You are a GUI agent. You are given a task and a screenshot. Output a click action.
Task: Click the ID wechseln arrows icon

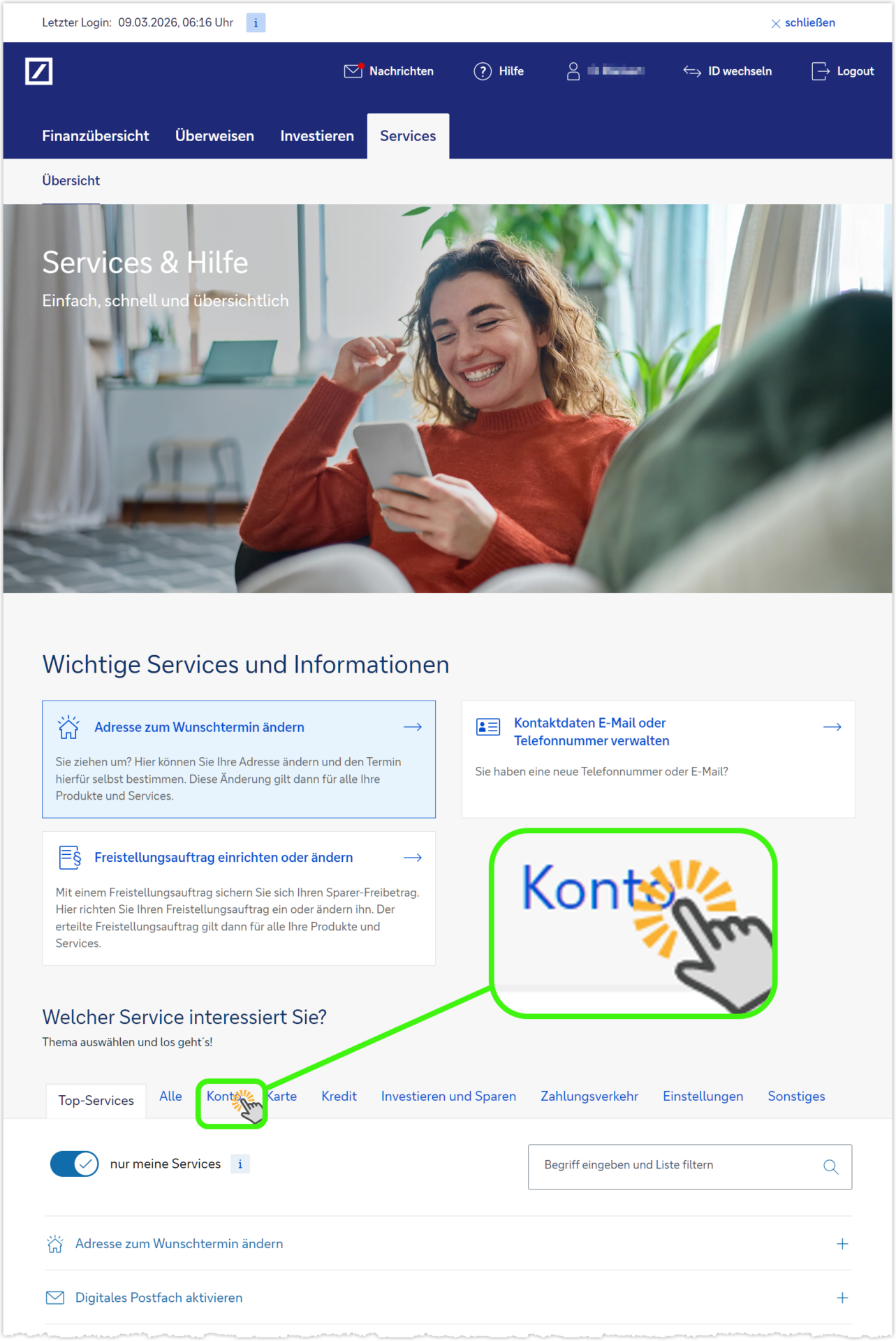(692, 71)
